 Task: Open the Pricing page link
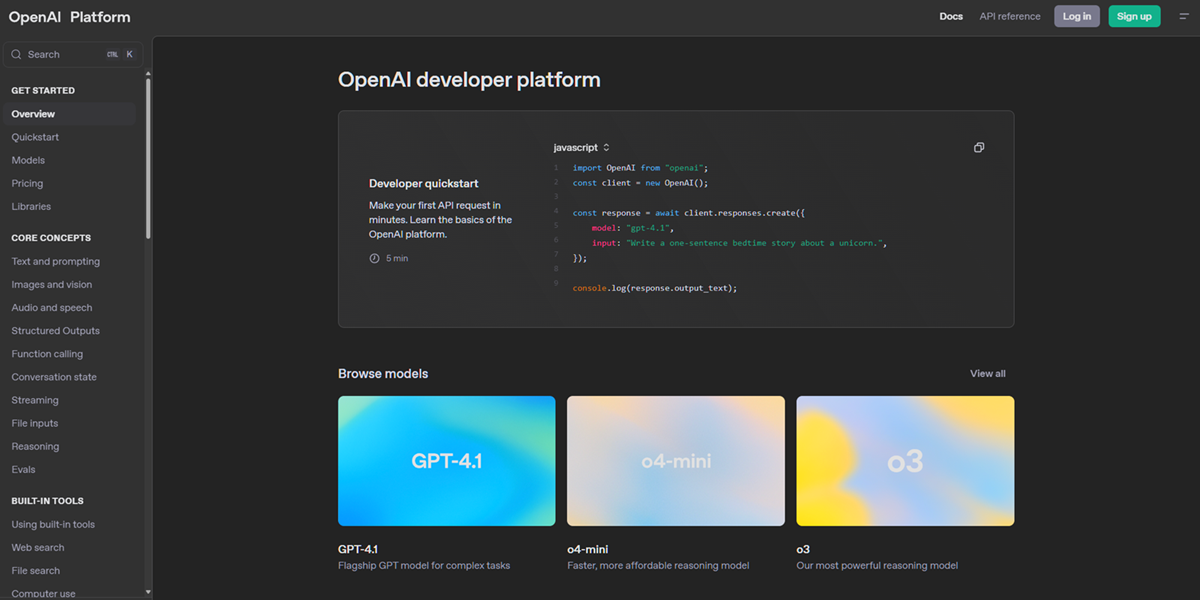[x=27, y=184]
